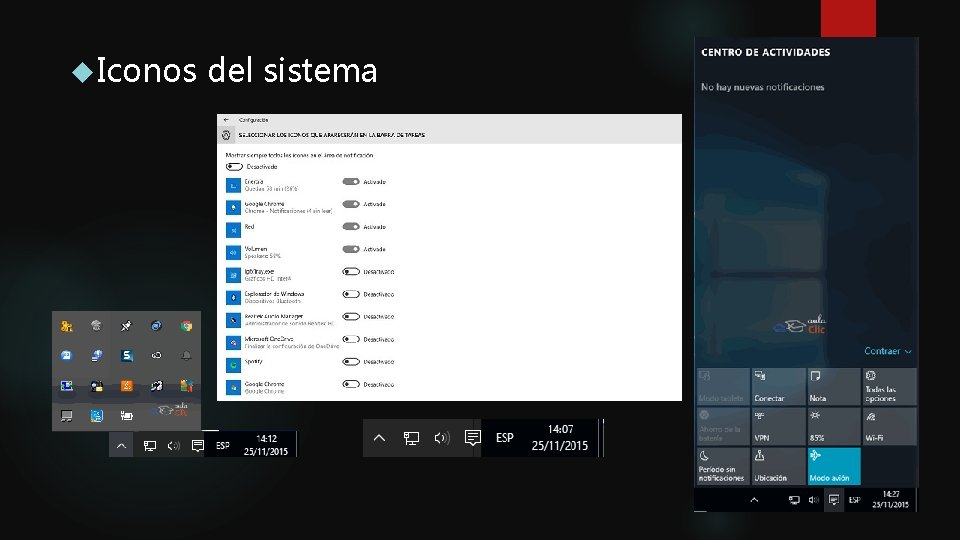Click the volume icon beside the 14:12 clock
Screen dimensions: 960x540
pyautogui.click(x=174, y=446)
